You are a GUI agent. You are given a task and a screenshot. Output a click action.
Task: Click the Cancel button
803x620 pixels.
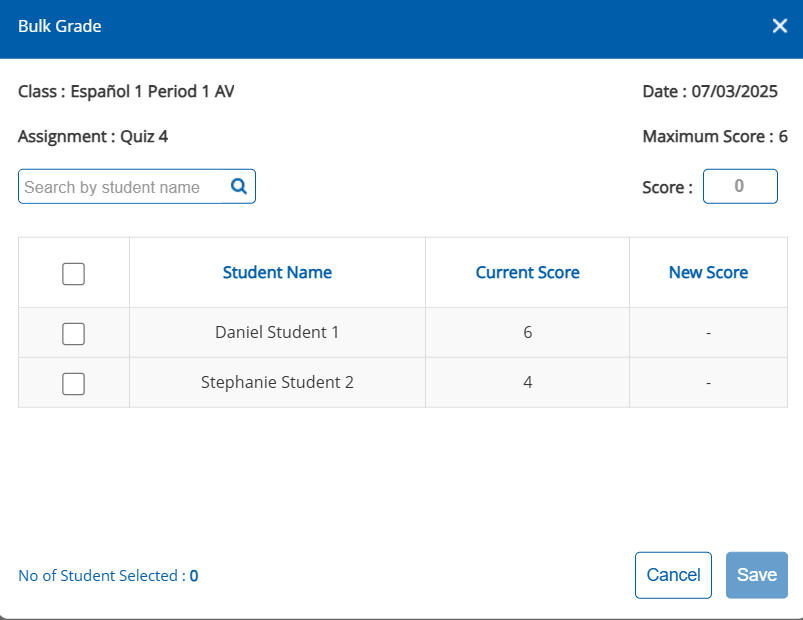coord(673,575)
